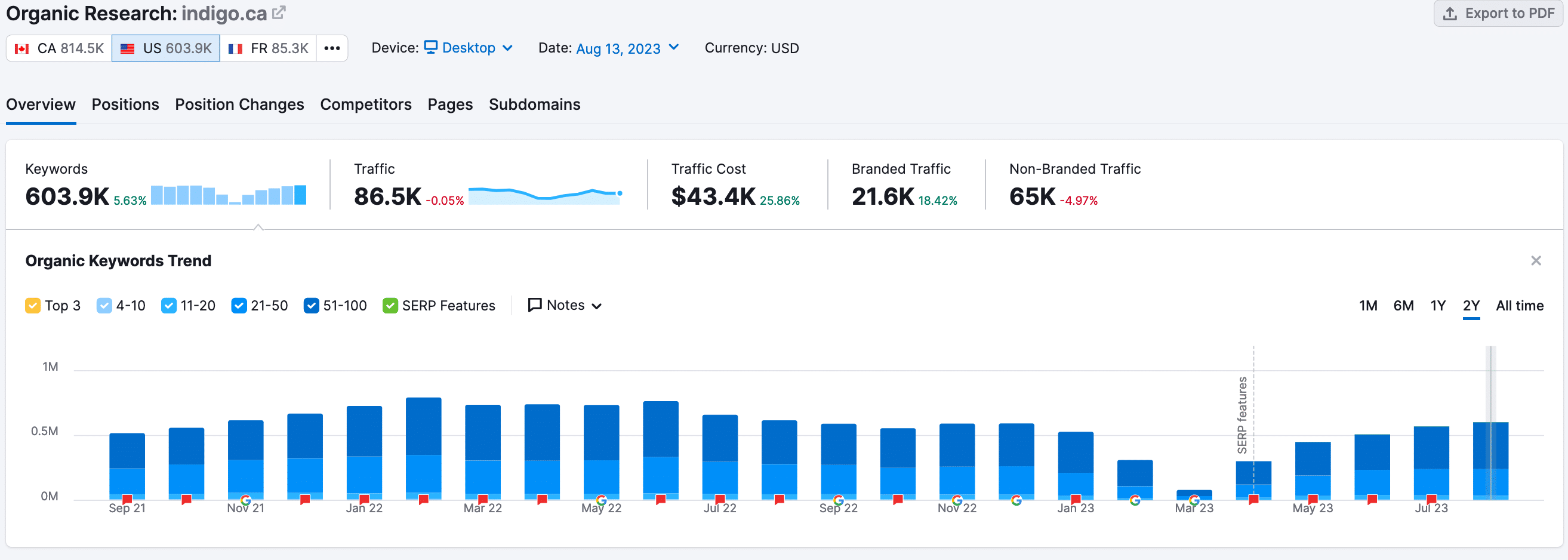Click the red note flag at Jan 22
The height and width of the screenshot is (560, 1568).
365,500
